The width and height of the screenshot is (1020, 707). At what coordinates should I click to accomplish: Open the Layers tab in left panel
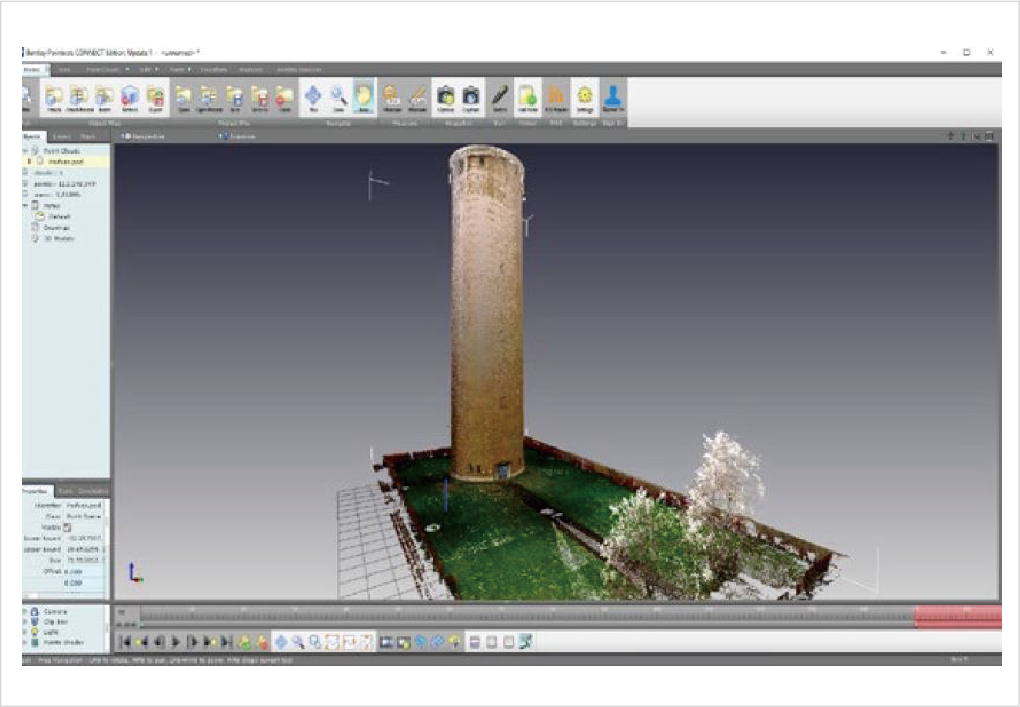click(x=62, y=135)
